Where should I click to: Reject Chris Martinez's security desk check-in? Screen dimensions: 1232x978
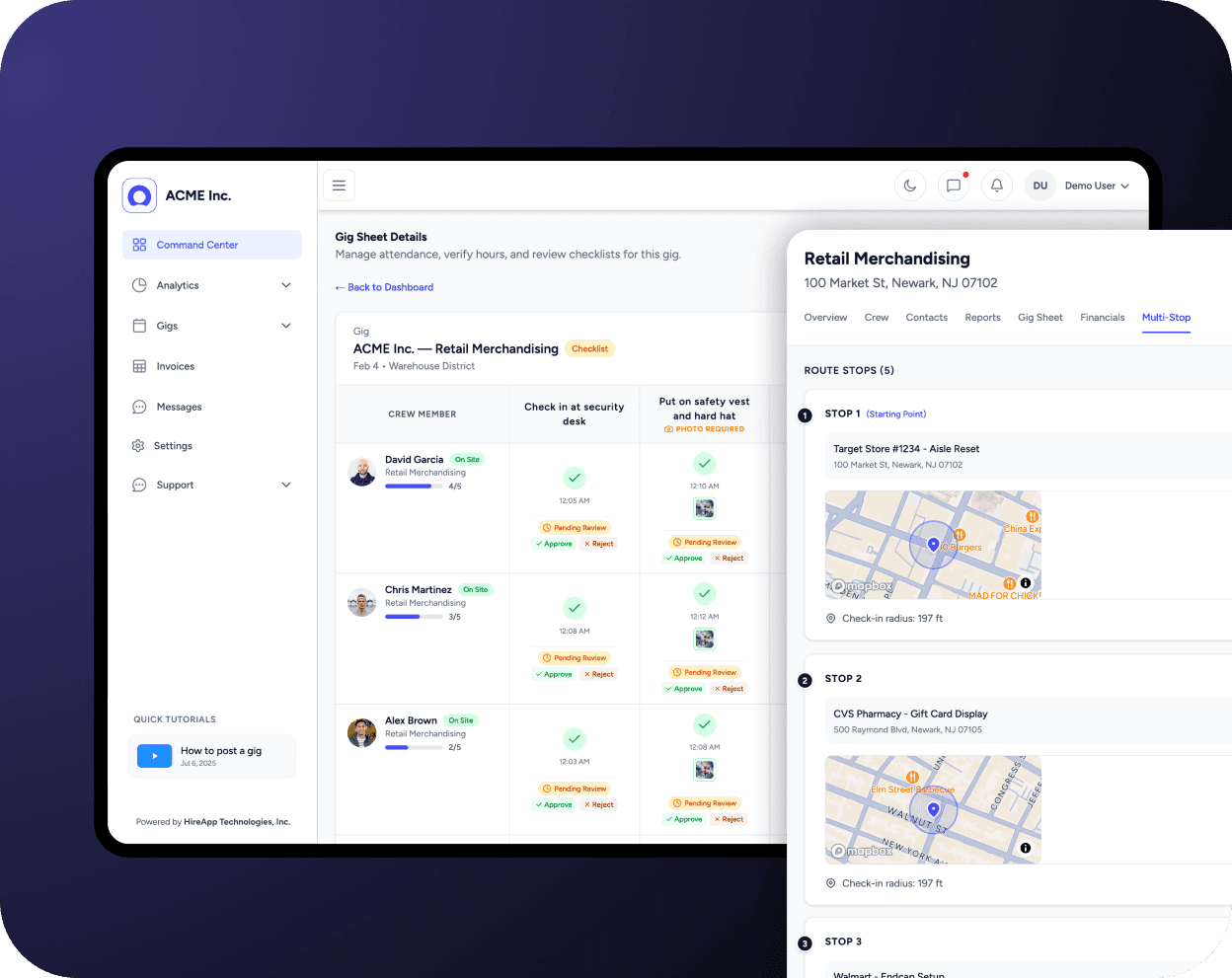point(599,675)
